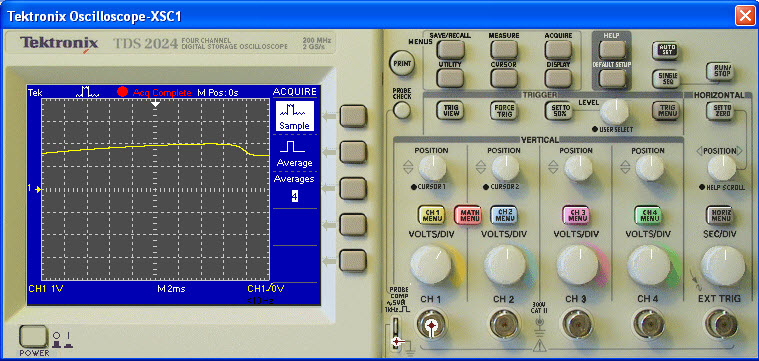The width and height of the screenshot is (759, 361).
Task: Click the AUTO SET button
Action: [x=665, y=50]
